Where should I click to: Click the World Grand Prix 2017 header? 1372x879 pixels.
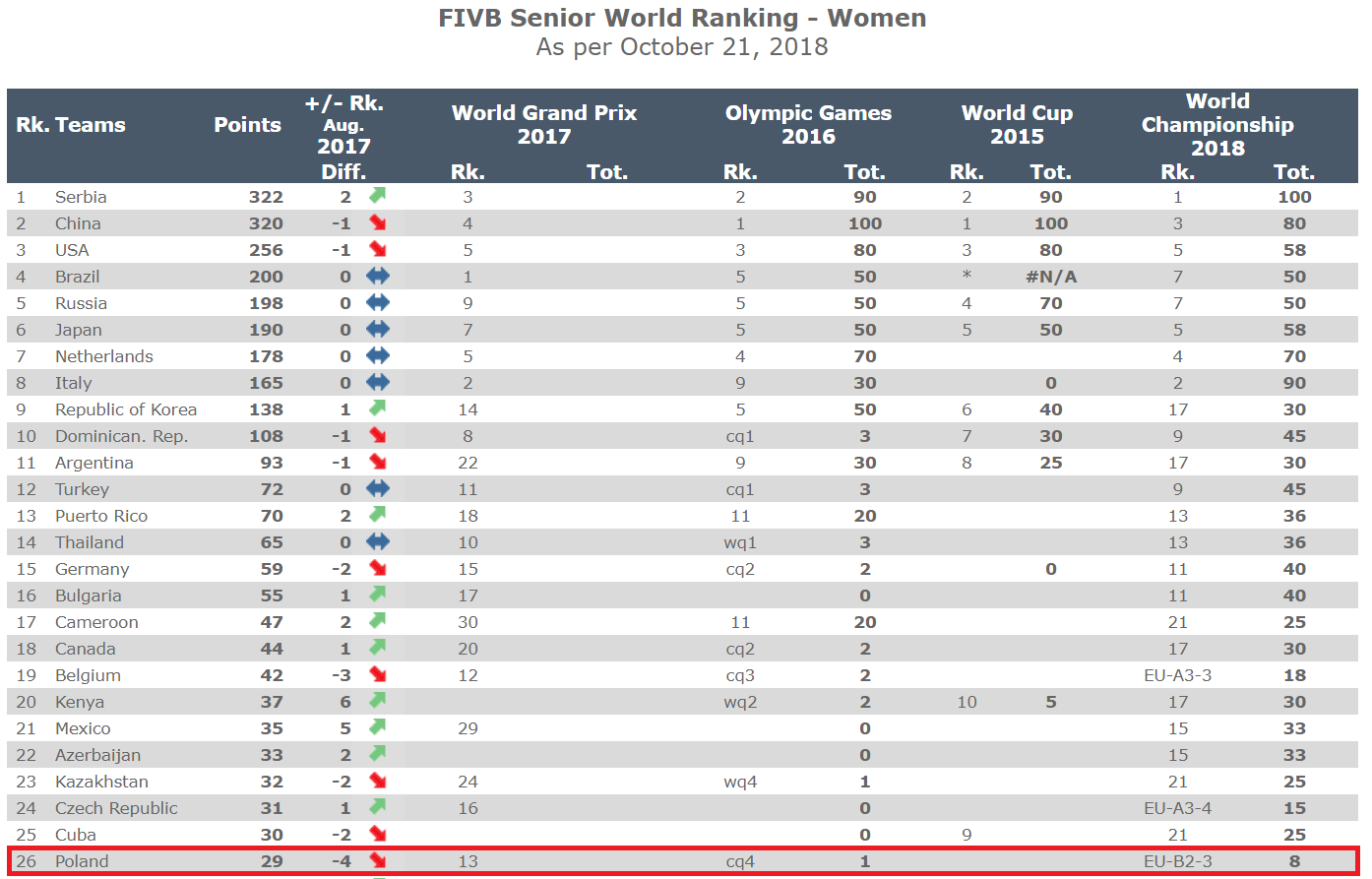coord(543,125)
